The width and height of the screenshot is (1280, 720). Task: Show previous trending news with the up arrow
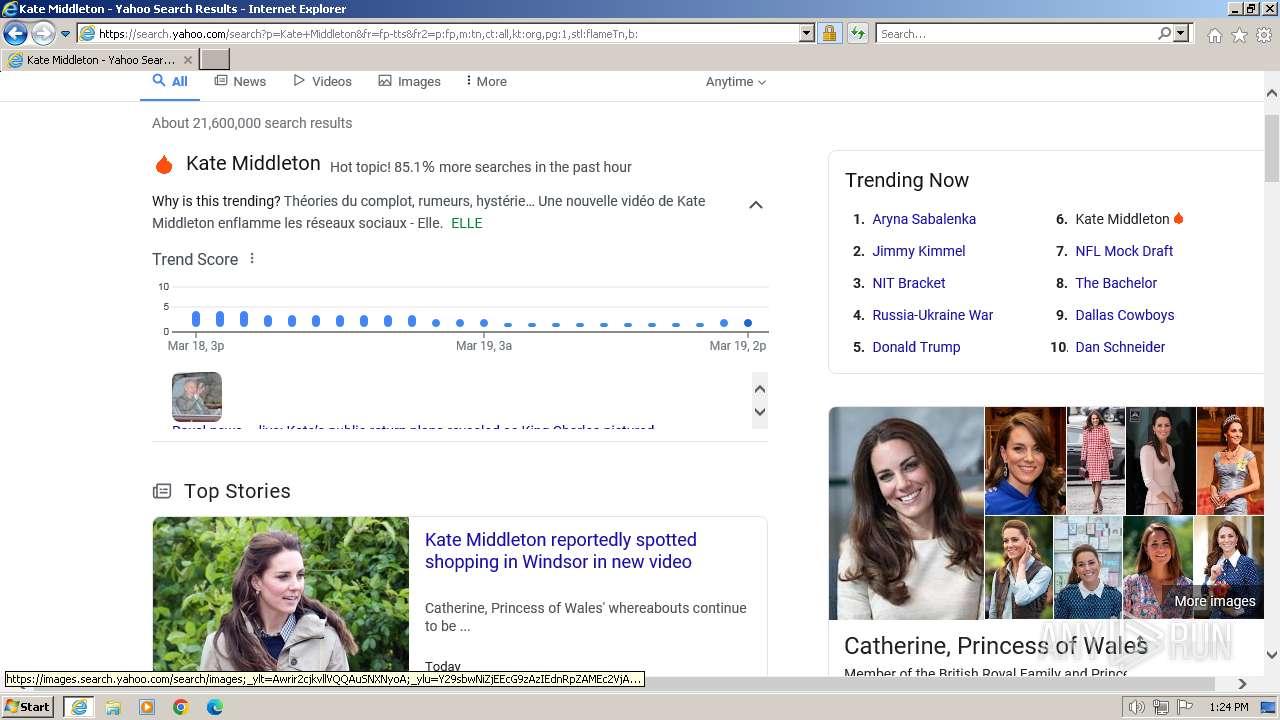coord(760,389)
